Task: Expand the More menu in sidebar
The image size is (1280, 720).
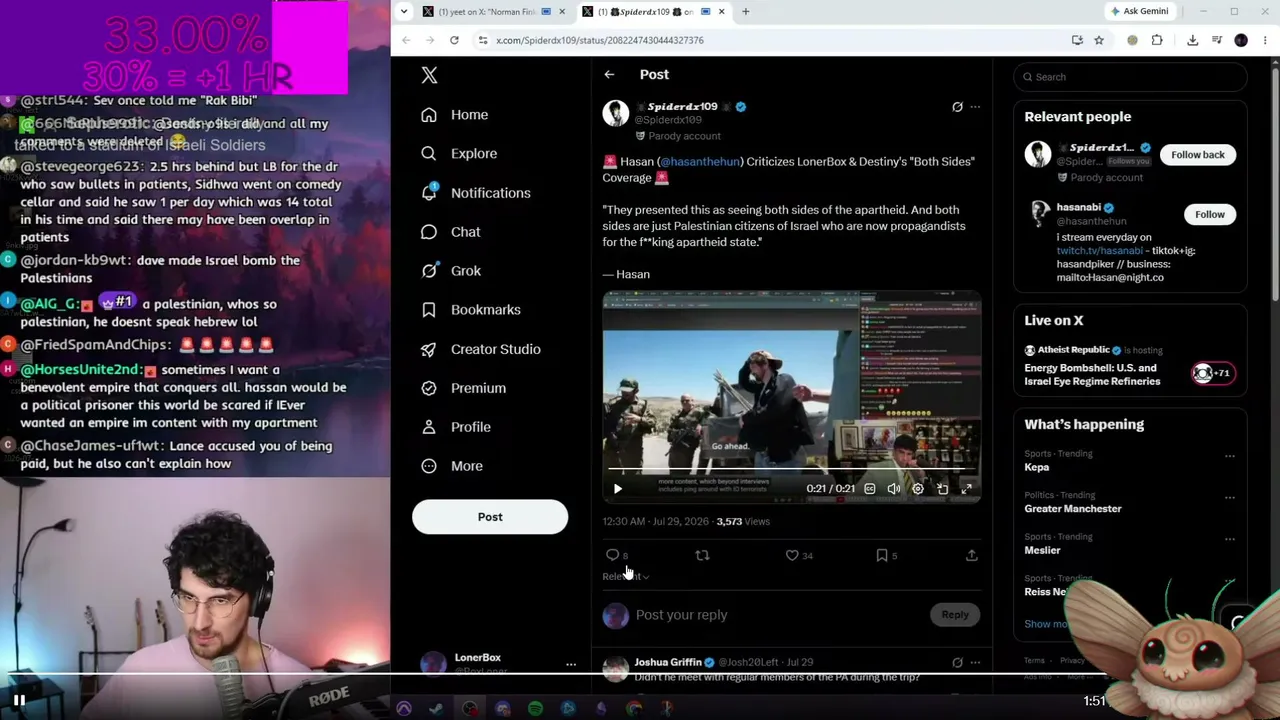Action: [452, 466]
